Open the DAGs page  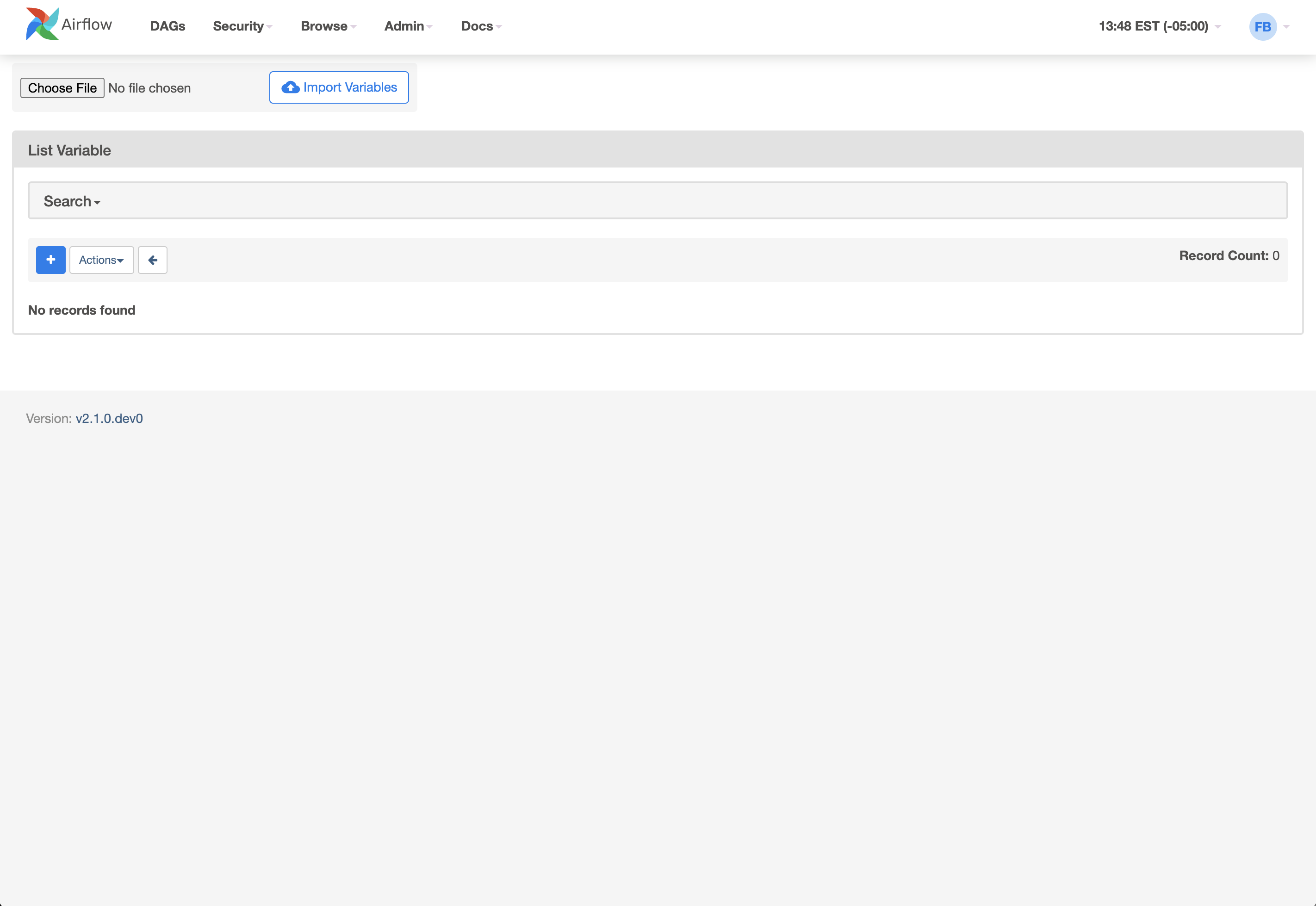click(x=168, y=26)
